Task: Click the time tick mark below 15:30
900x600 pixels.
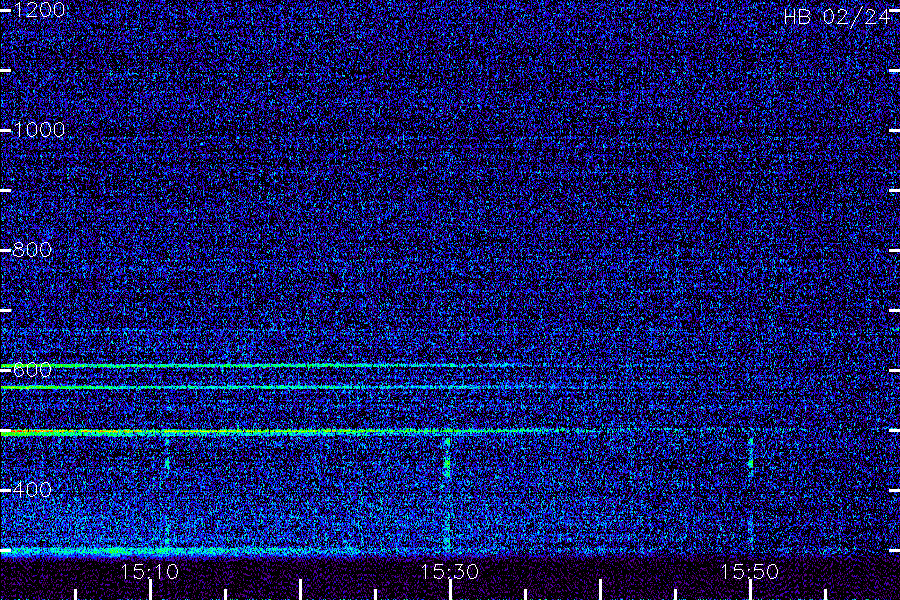Action: pos(450,590)
